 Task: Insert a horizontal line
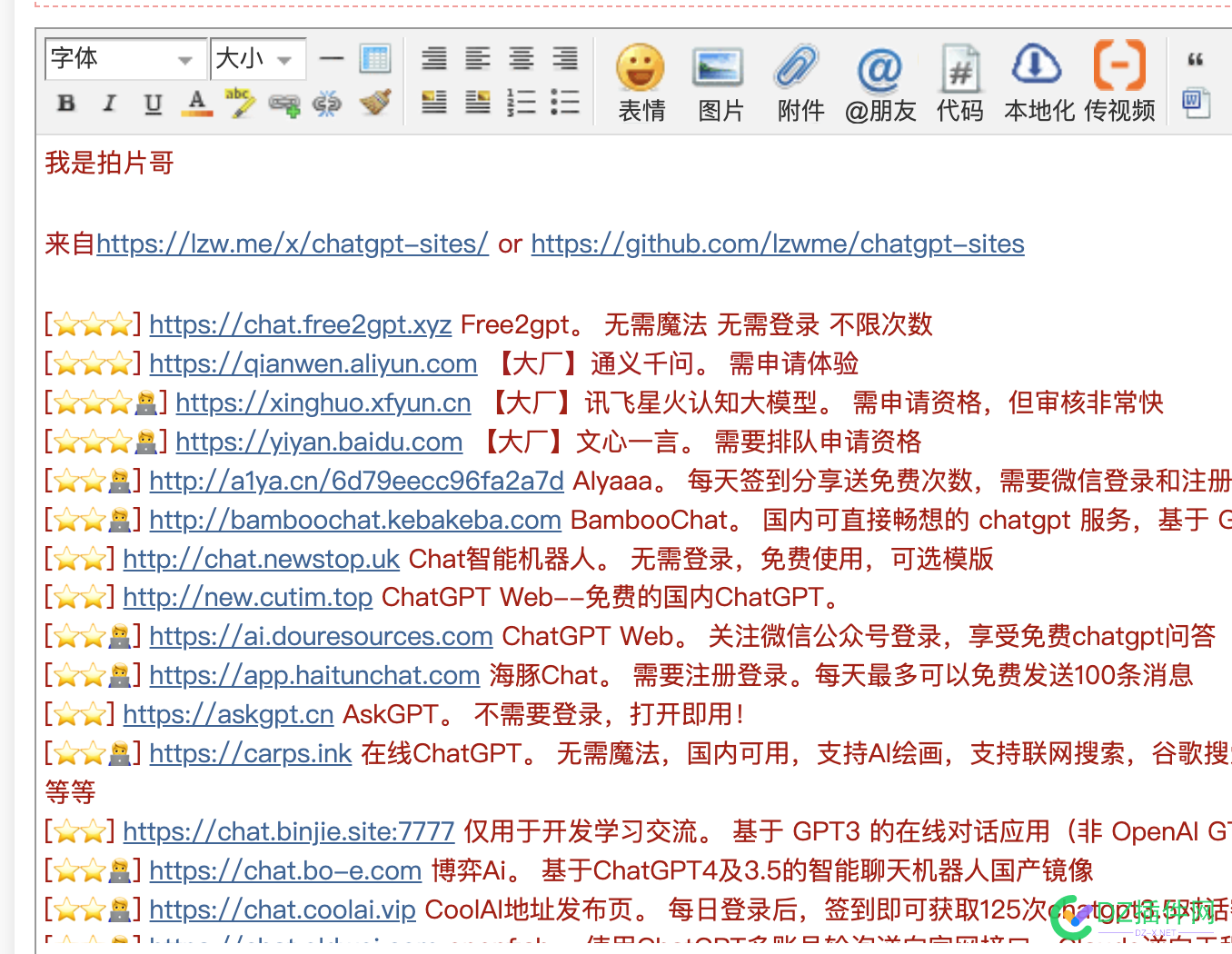[x=332, y=59]
